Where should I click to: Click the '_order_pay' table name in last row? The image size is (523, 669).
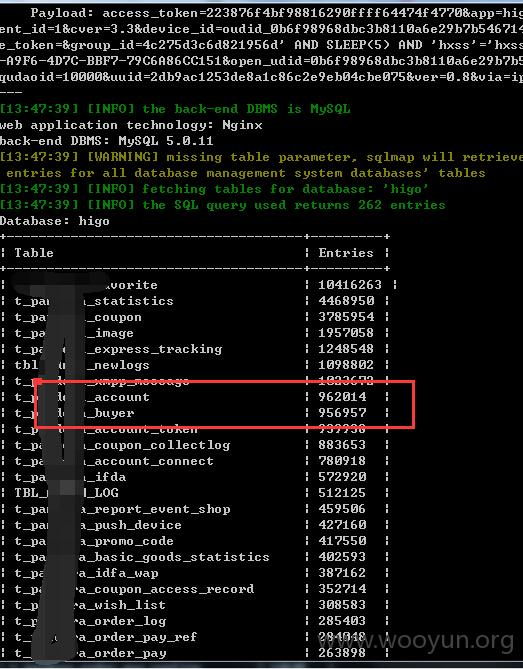(x=90, y=653)
